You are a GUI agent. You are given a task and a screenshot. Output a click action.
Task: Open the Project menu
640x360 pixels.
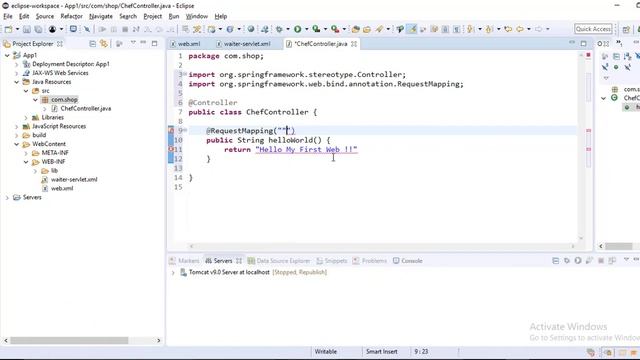click(153, 16)
